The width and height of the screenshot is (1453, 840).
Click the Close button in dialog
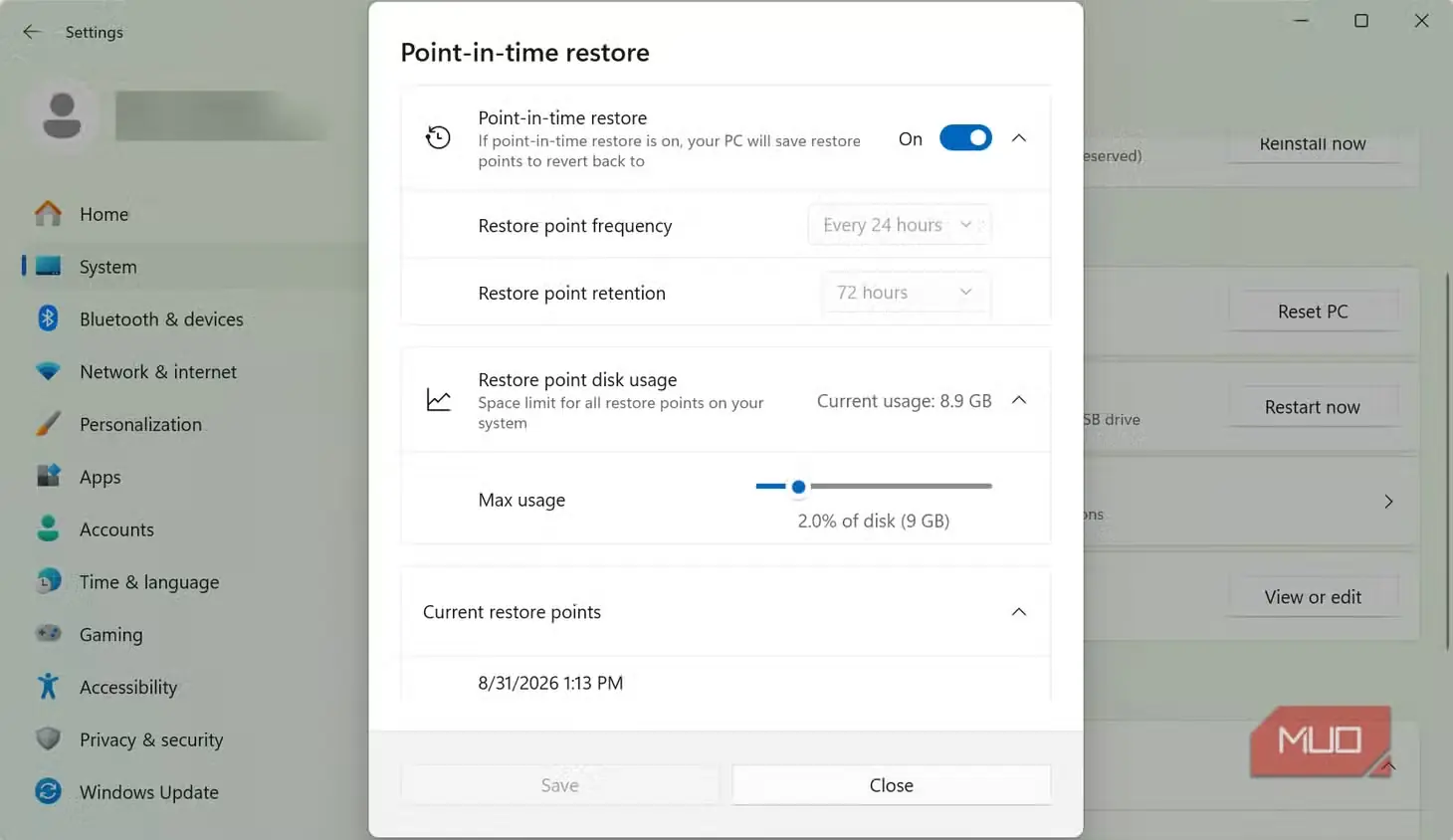click(x=891, y=785)
